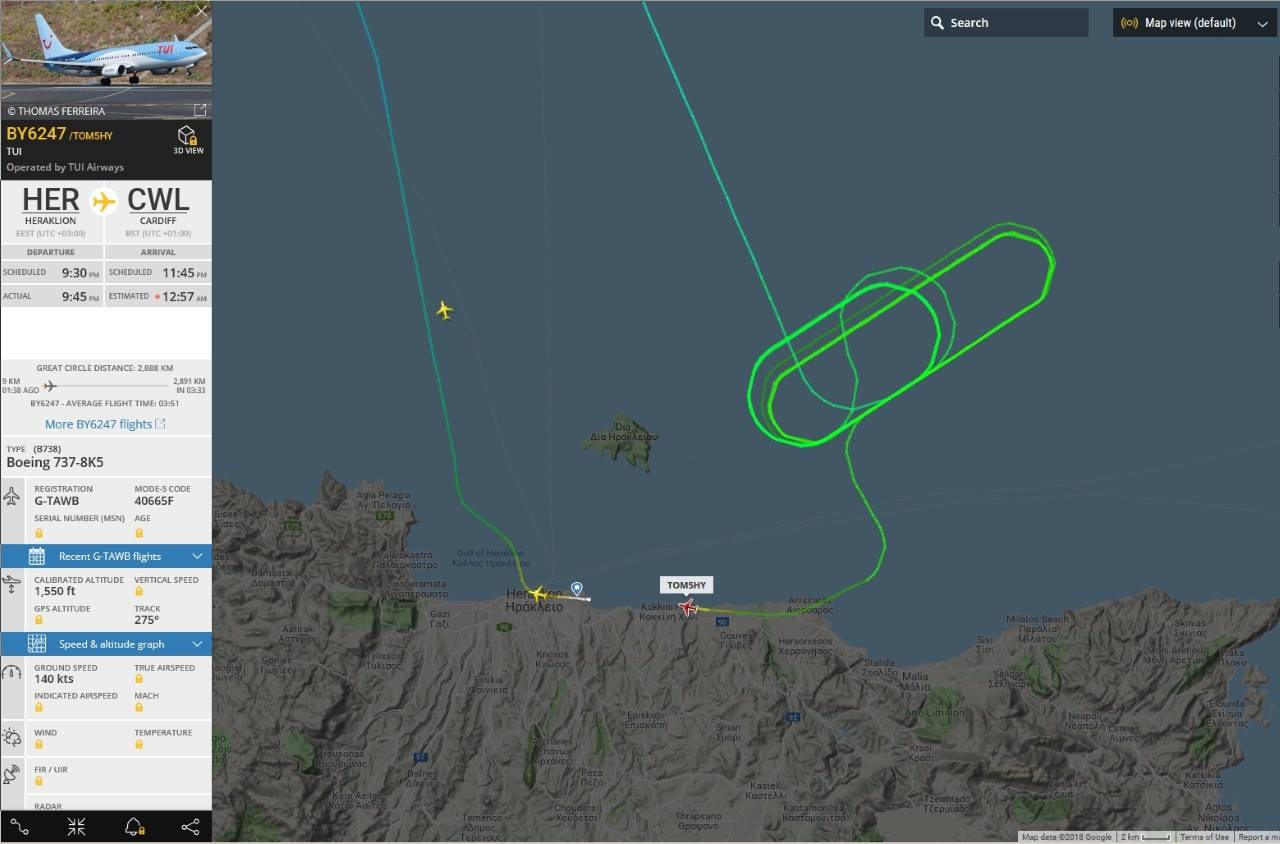Show the flight route using route icon
Screen dimensions: 1280x844
pos(19,826)
